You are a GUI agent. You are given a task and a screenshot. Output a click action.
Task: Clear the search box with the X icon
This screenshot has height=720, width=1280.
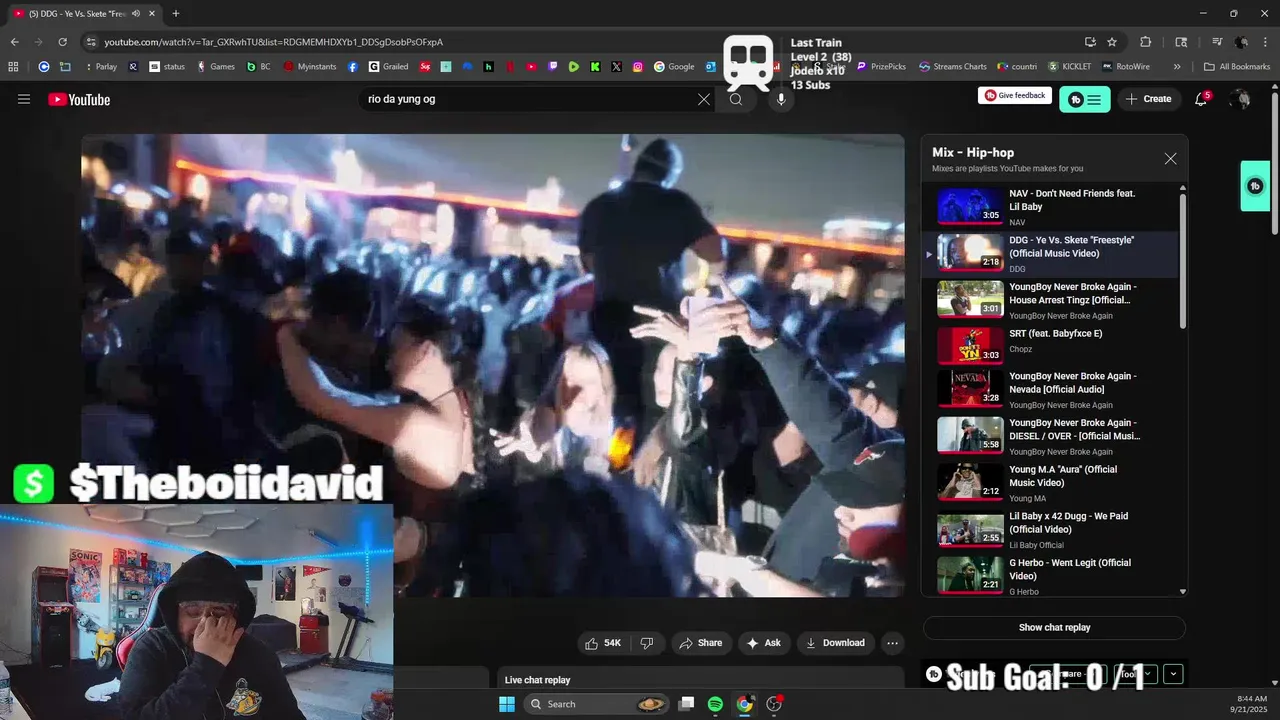704,99
